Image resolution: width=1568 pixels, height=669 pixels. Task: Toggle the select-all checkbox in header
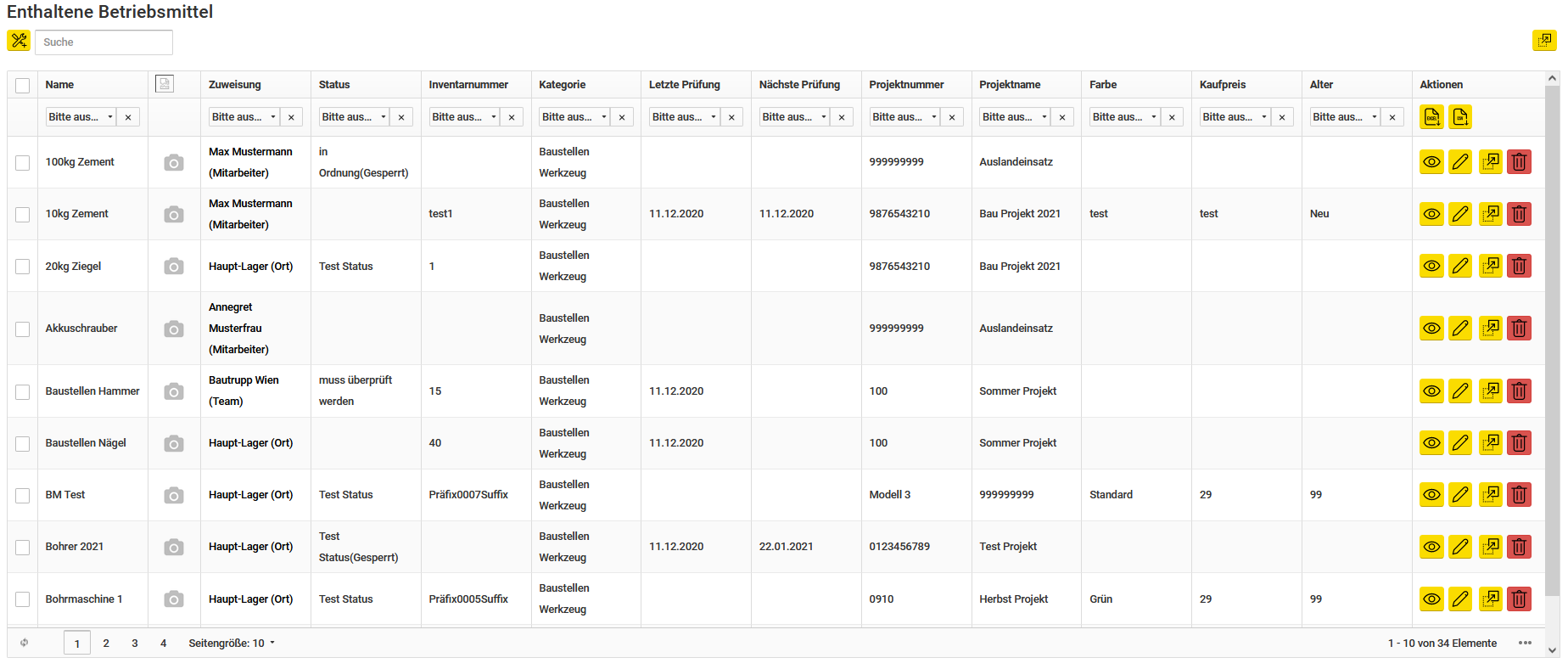click(23, 85)
